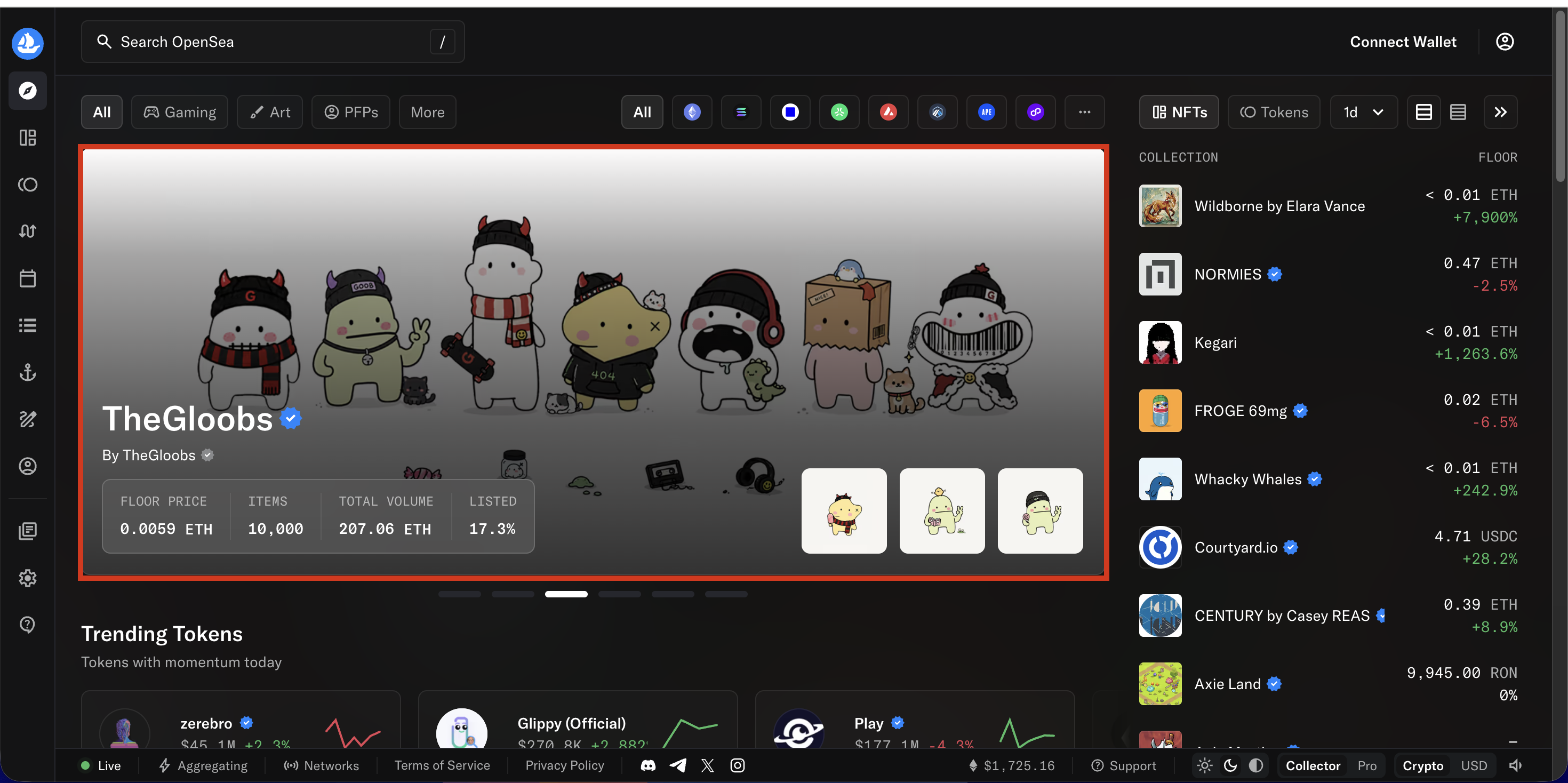Show more chains with ellipsis button

(x=1084, y=112)
